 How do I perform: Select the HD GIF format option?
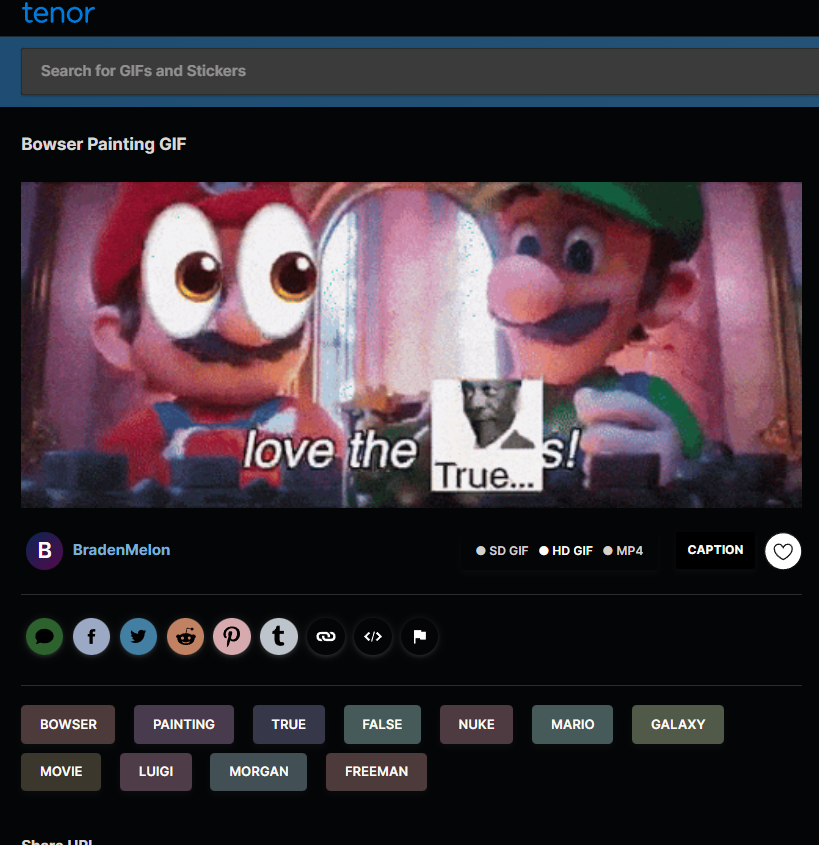tap(566, 551)
